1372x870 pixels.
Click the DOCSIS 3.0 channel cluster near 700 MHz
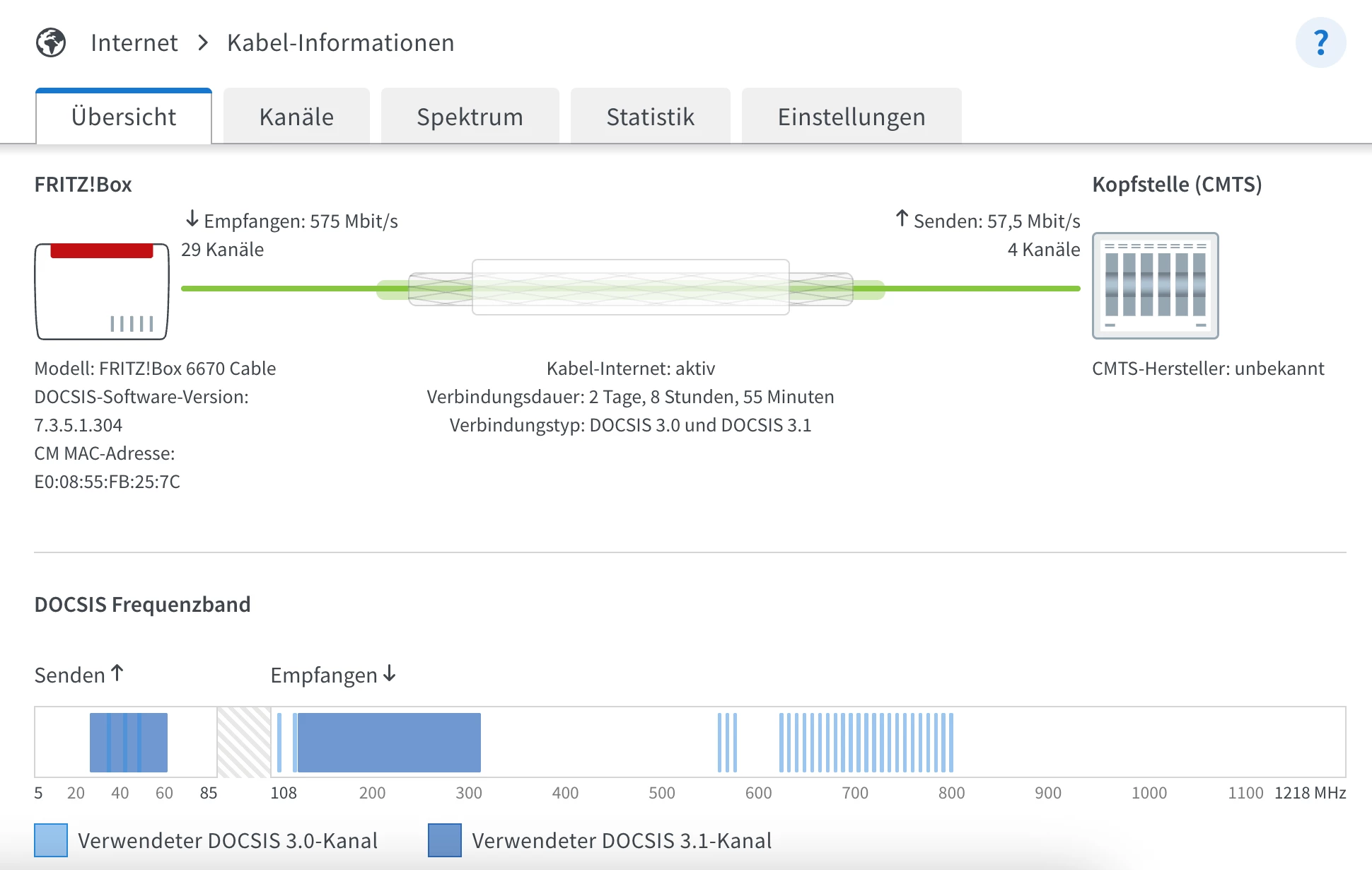pyautogui.click(x=866, y=743)
